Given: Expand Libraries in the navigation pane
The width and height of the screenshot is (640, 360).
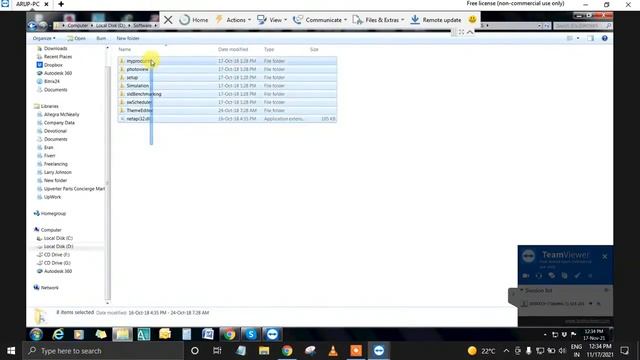Looking at the screenshot, I should coord(49,106).
